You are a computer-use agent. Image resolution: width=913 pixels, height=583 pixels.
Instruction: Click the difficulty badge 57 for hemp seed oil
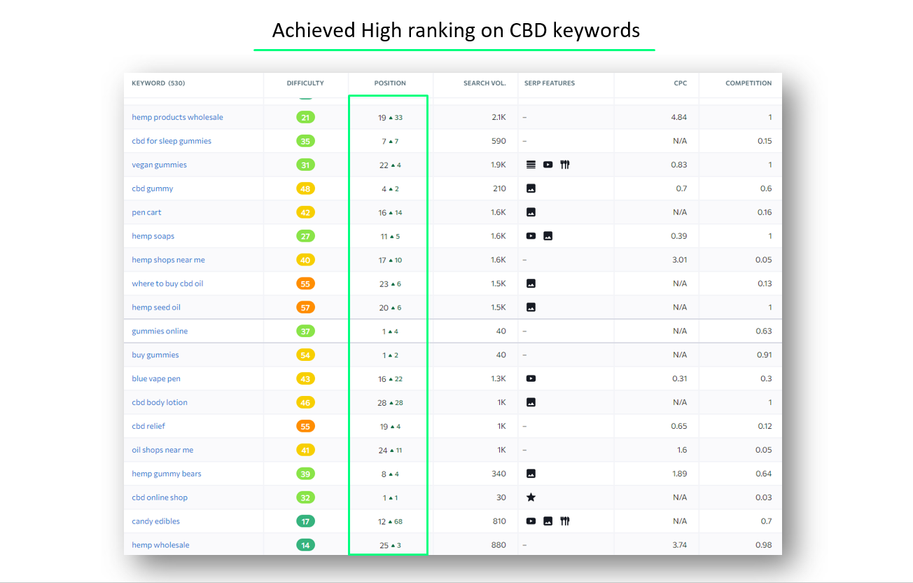point(305,308)
